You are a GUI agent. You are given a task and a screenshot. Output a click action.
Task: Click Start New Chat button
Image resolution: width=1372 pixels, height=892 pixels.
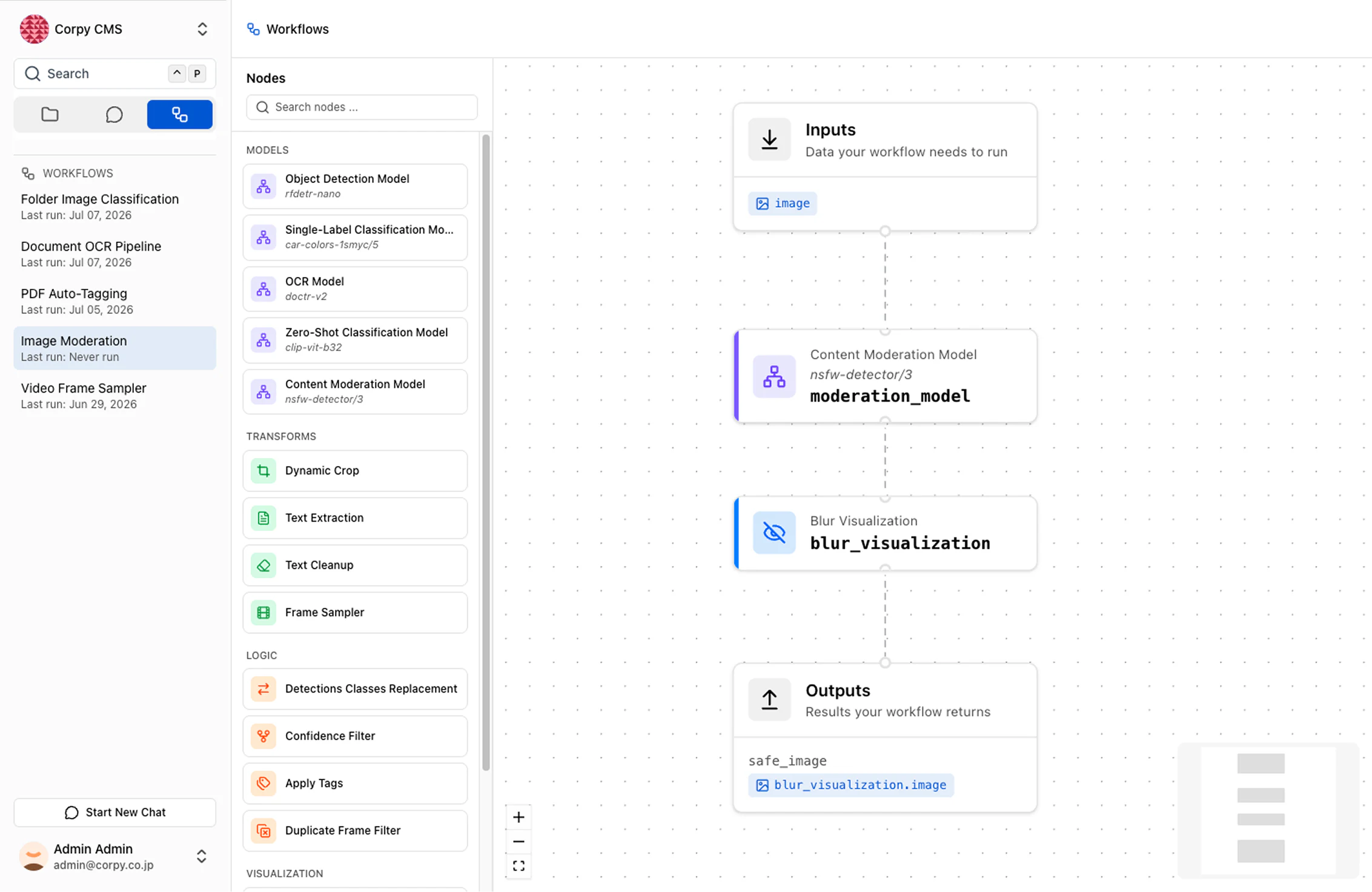coord(114,812)
